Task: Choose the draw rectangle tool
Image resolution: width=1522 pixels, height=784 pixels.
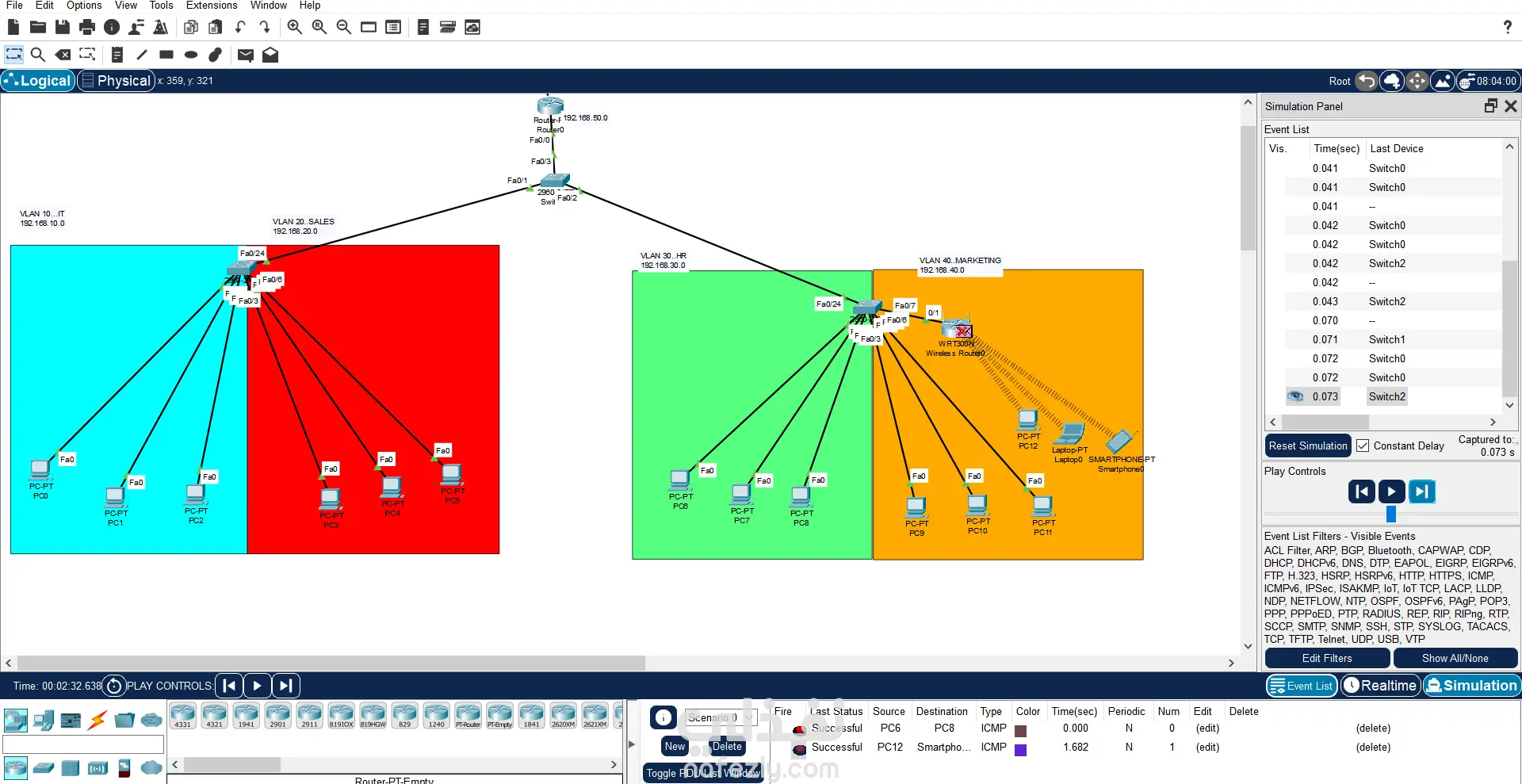Action: coord(166,55)
